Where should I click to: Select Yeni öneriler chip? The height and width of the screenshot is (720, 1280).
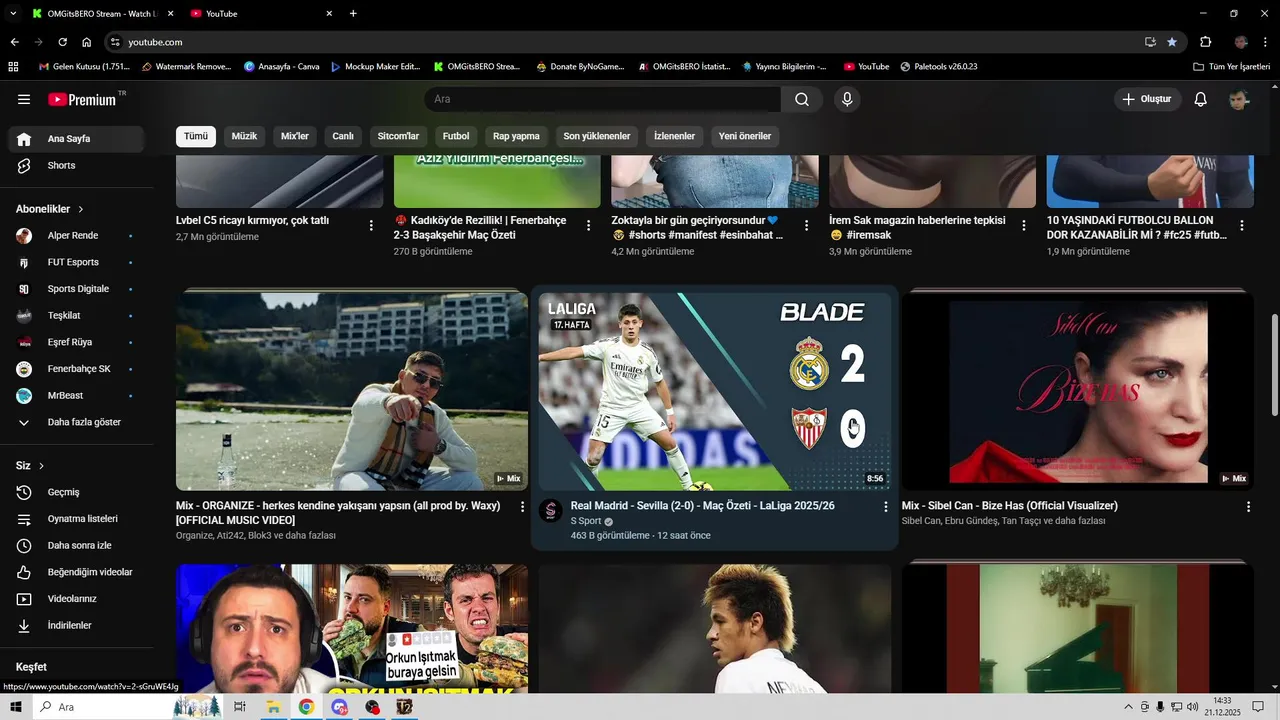745,136
